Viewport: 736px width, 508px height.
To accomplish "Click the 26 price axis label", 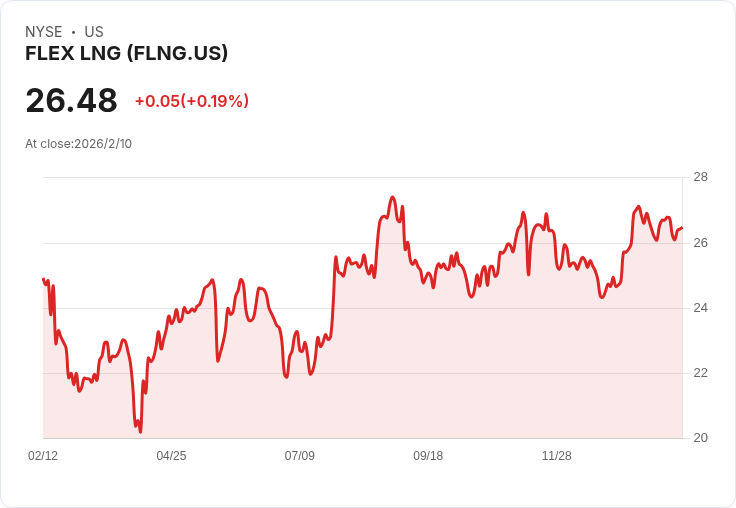I will coord(700,243).
